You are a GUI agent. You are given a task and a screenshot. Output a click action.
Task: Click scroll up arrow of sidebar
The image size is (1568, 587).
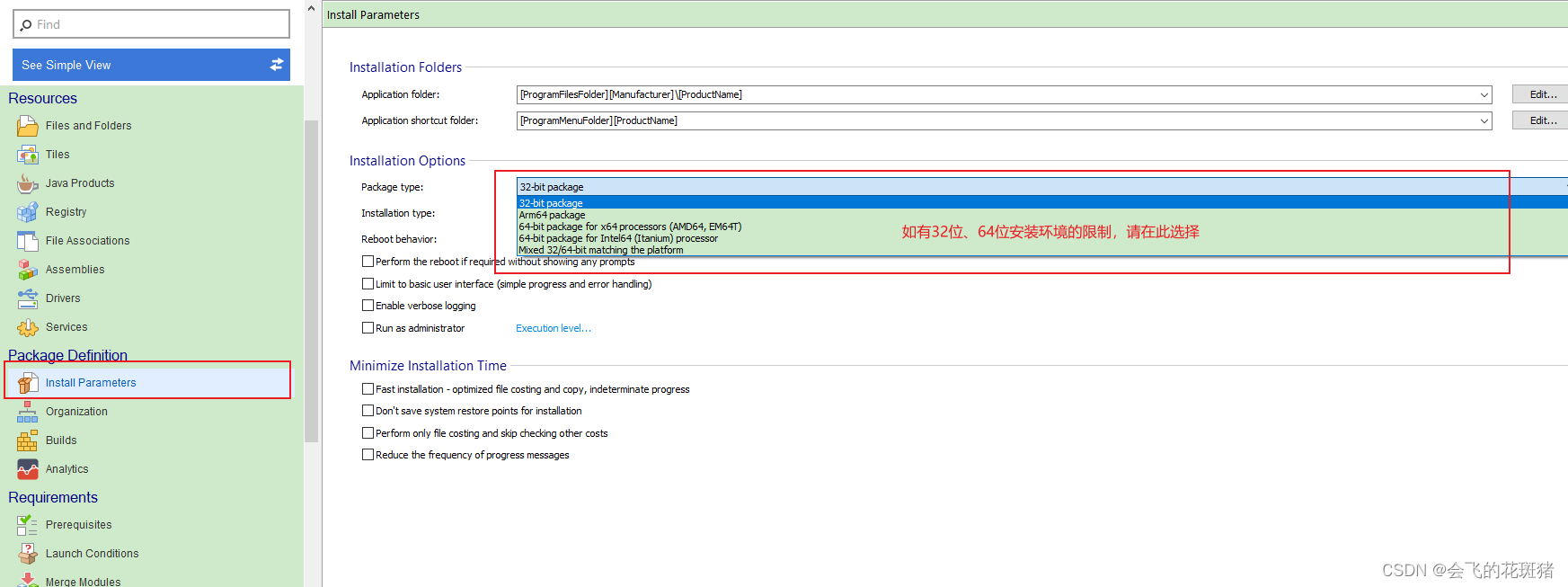(312, 8)
